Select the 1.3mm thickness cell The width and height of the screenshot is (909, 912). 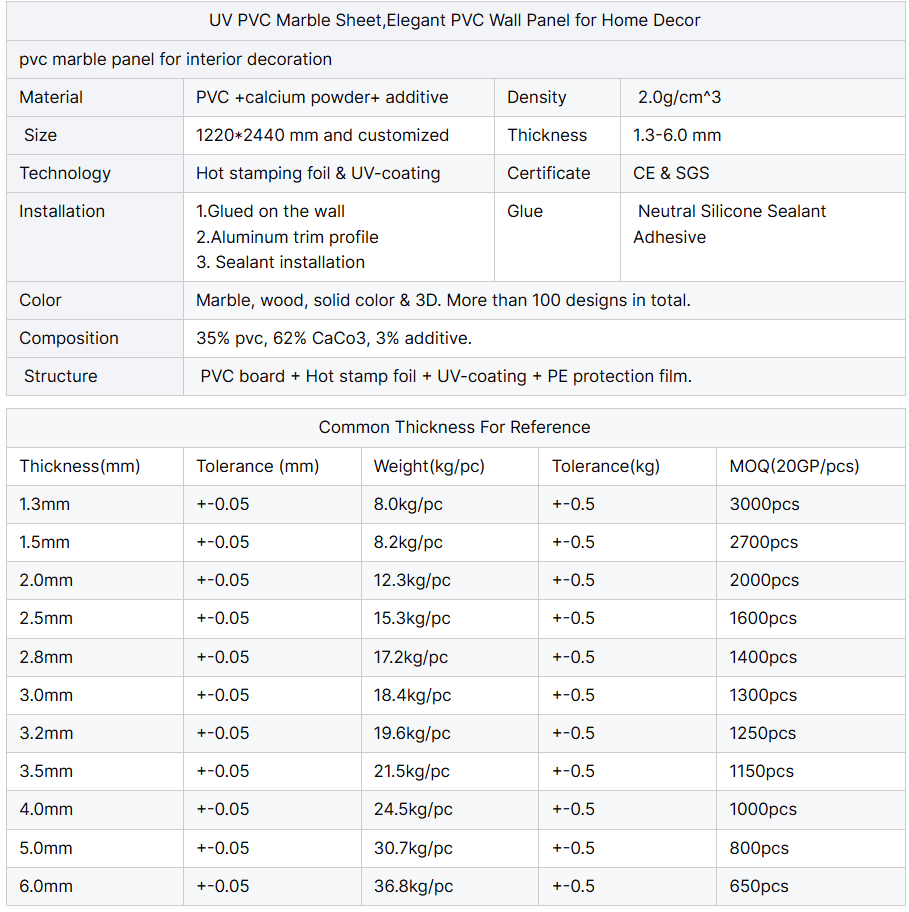click(x=45, y=504)
